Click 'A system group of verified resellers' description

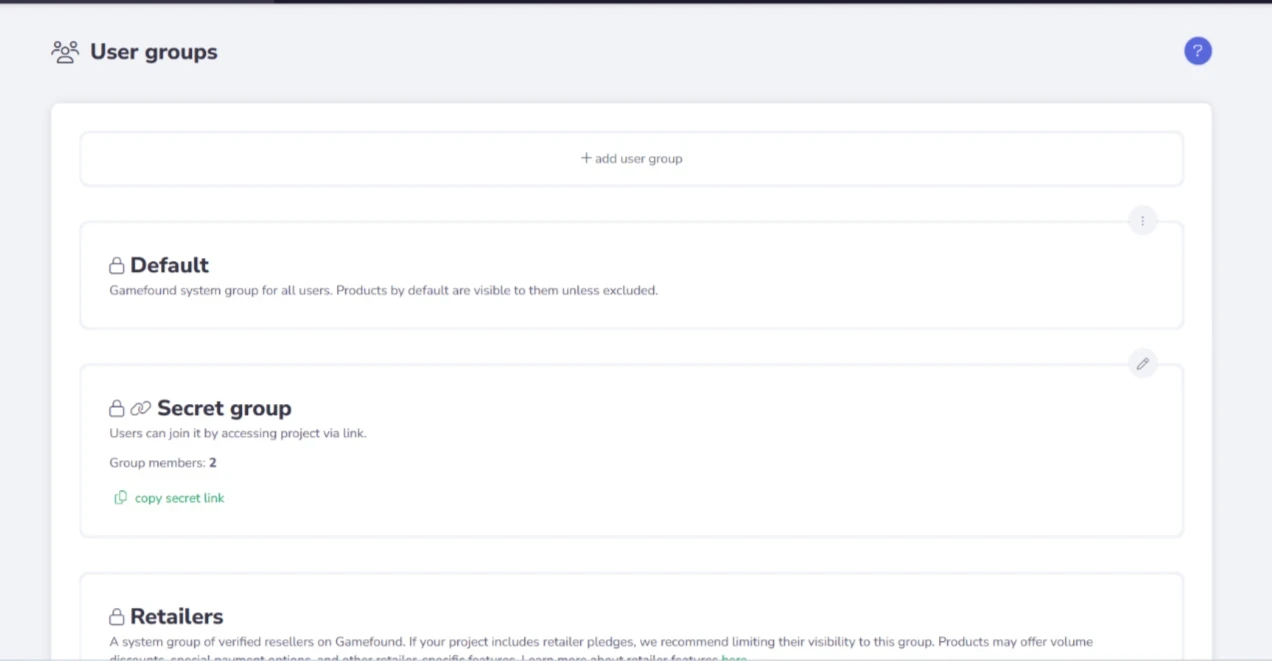(x=600, y=650)
